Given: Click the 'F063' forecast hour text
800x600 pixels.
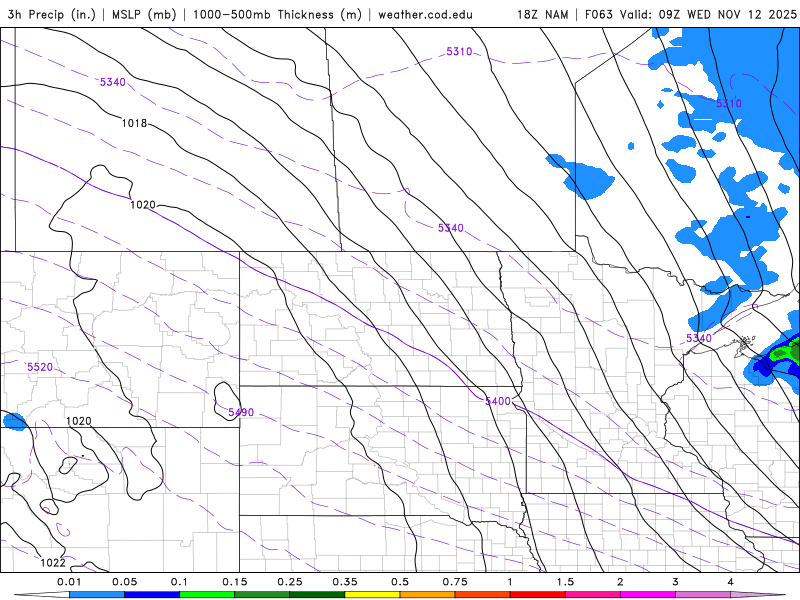Looking at the screenshot, I should 598,14.
